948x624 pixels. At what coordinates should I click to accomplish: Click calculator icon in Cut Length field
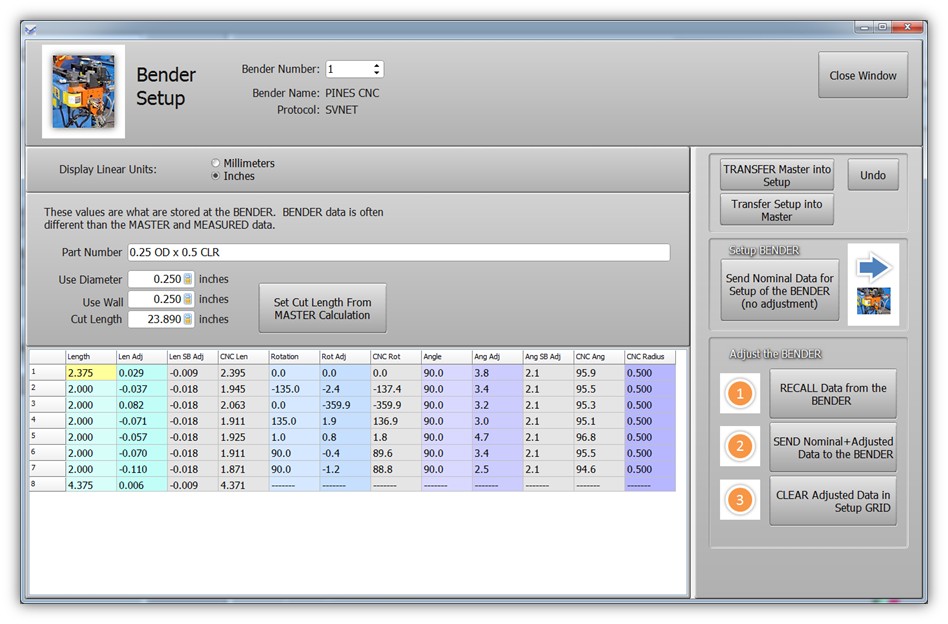point(188,319)
